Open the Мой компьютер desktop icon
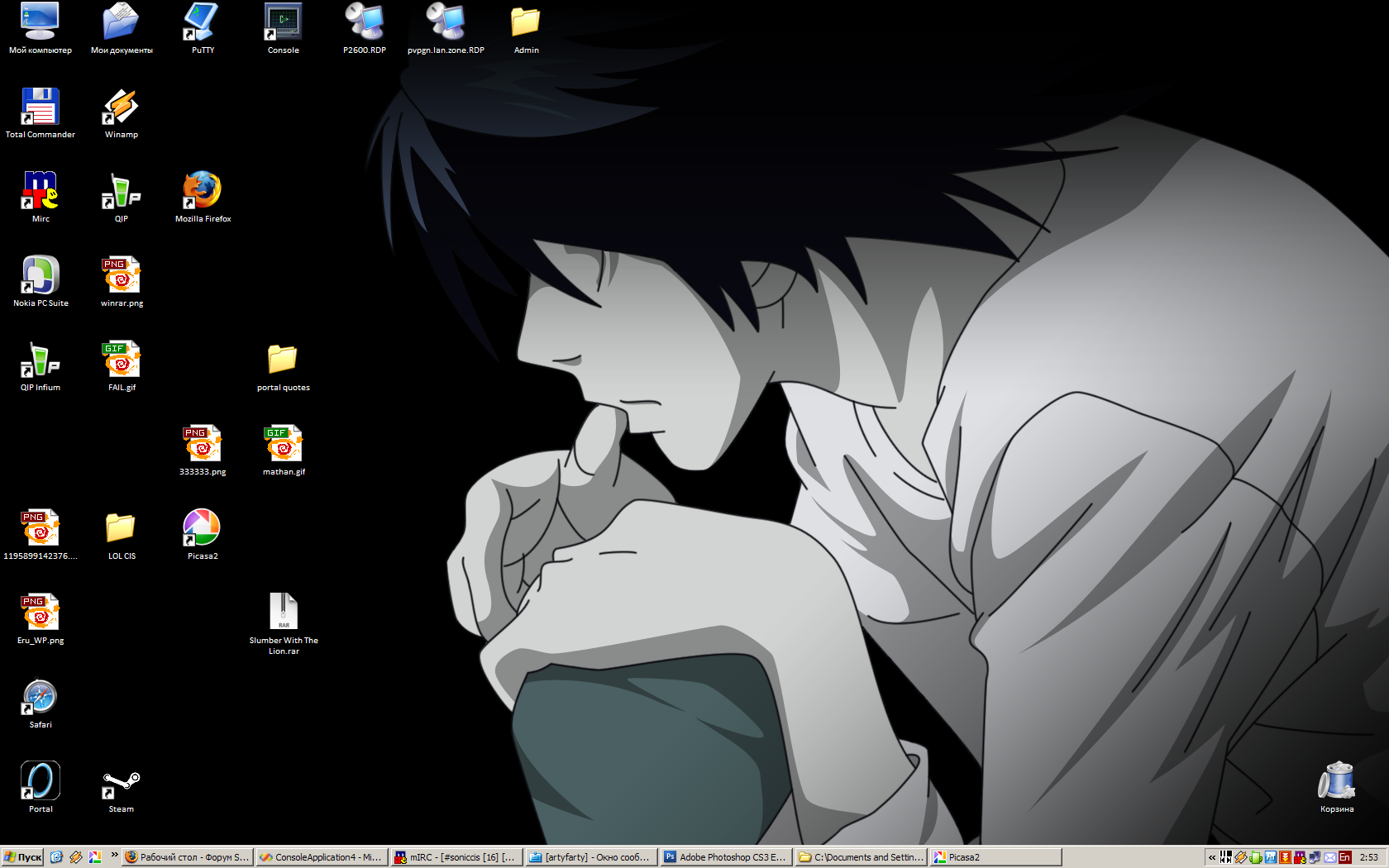Viewport: 1389px width, 868px height. pyautogui.click(x=40, y=29)
